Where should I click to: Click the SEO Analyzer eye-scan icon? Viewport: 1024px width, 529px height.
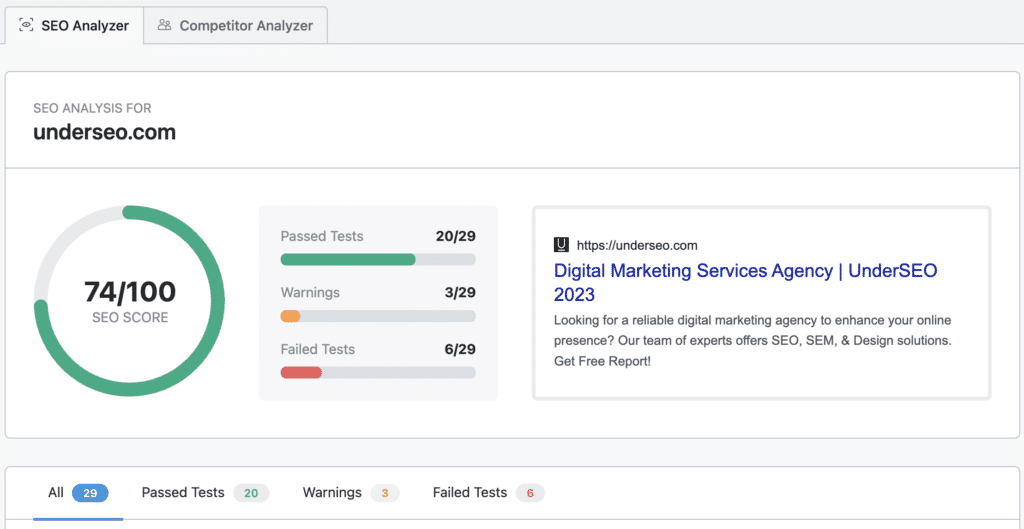pyautogui.click(x=27, y=26)
